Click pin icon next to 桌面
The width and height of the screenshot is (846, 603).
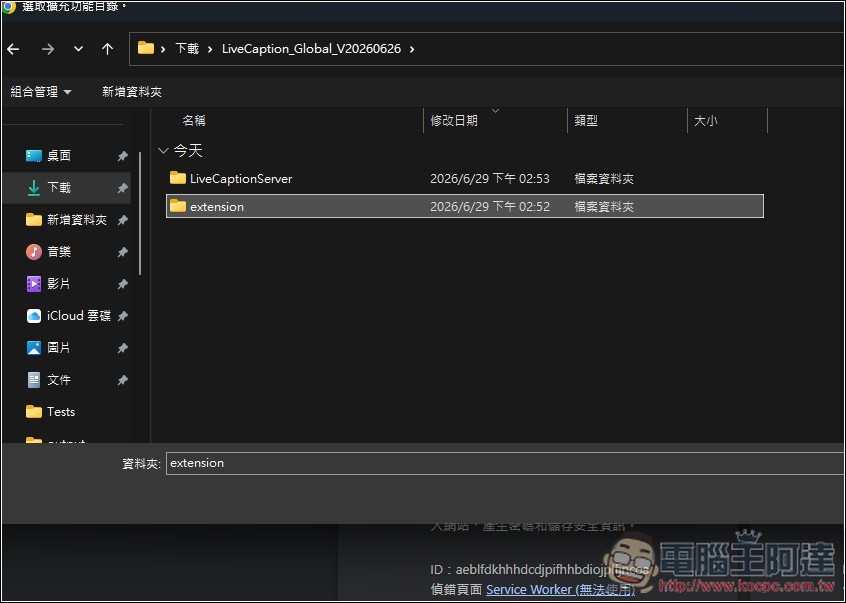(x=122, y=156)
